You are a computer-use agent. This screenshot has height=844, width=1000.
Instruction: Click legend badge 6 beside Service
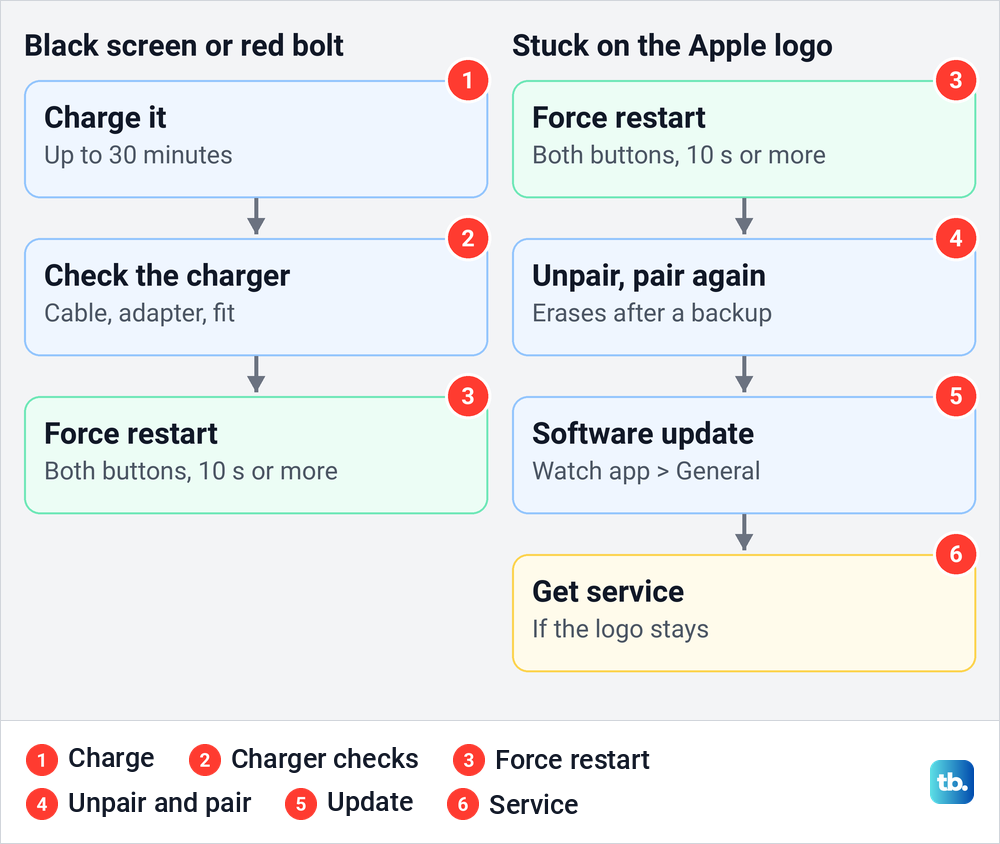pyautogui.click(x=463, y=804)
